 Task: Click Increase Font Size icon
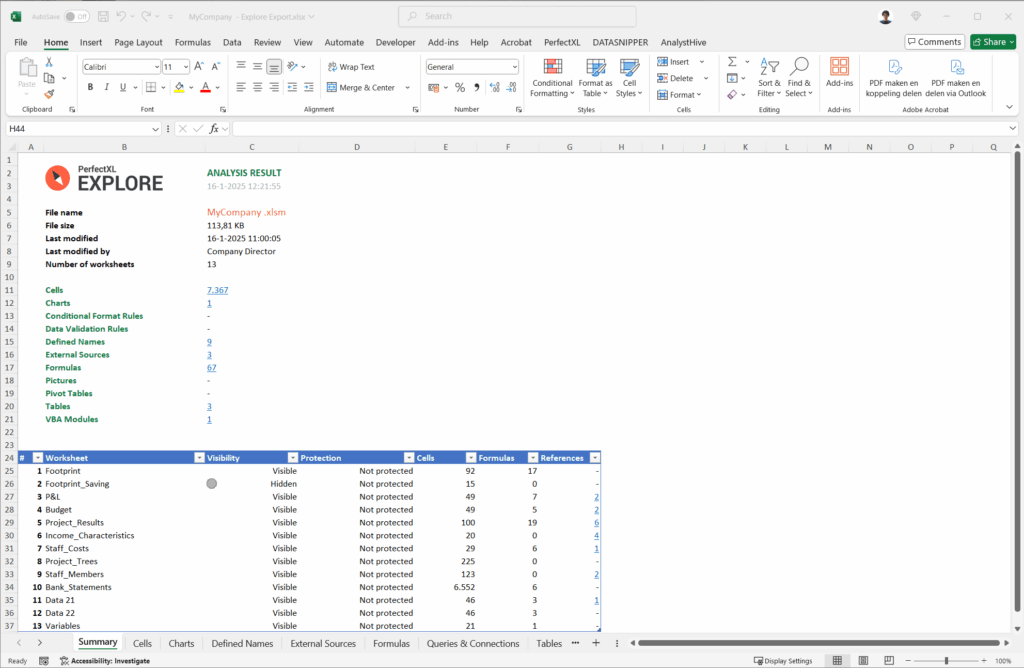click(199, 67)
